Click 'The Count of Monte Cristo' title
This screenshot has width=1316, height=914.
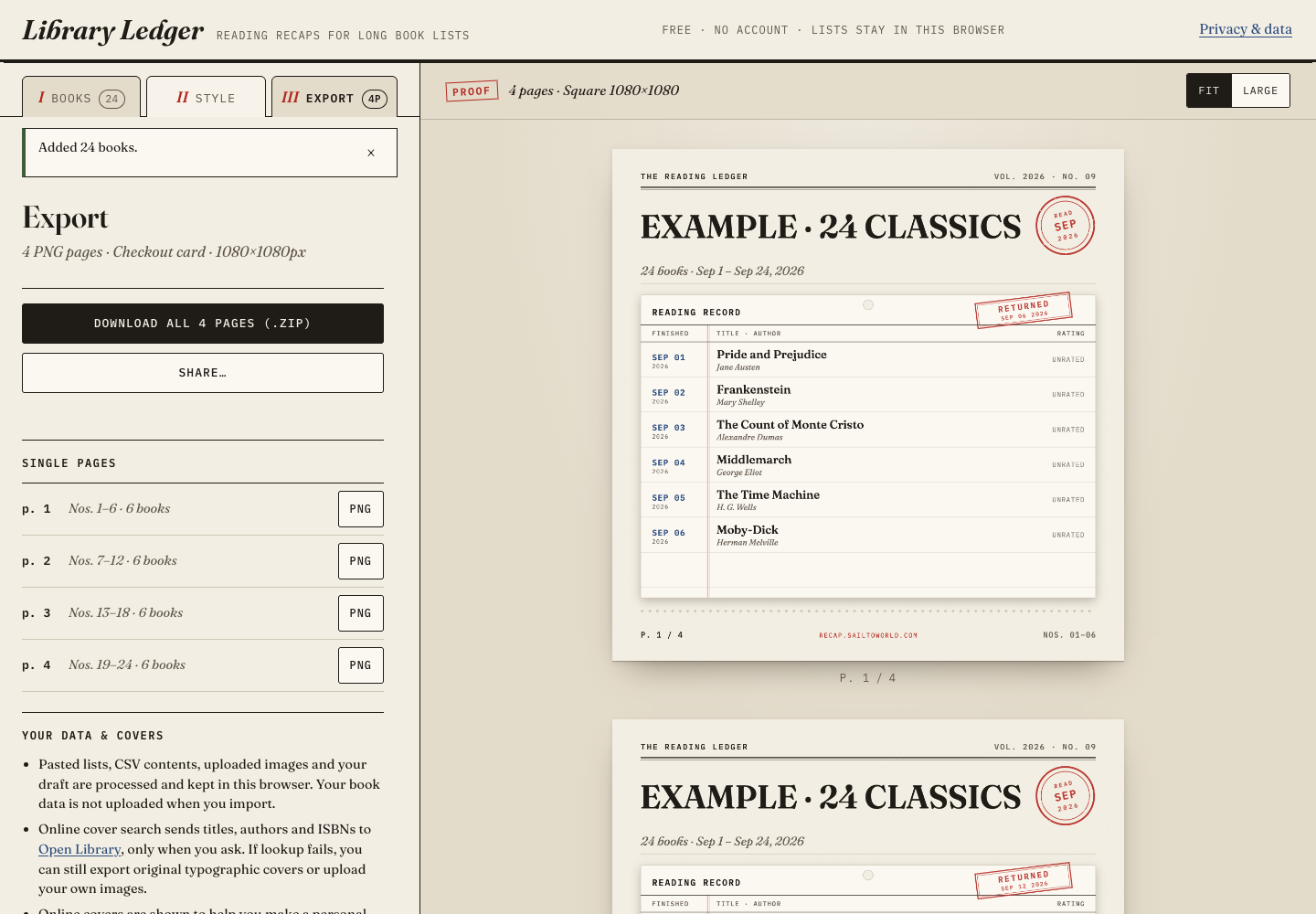click(790, 425)
